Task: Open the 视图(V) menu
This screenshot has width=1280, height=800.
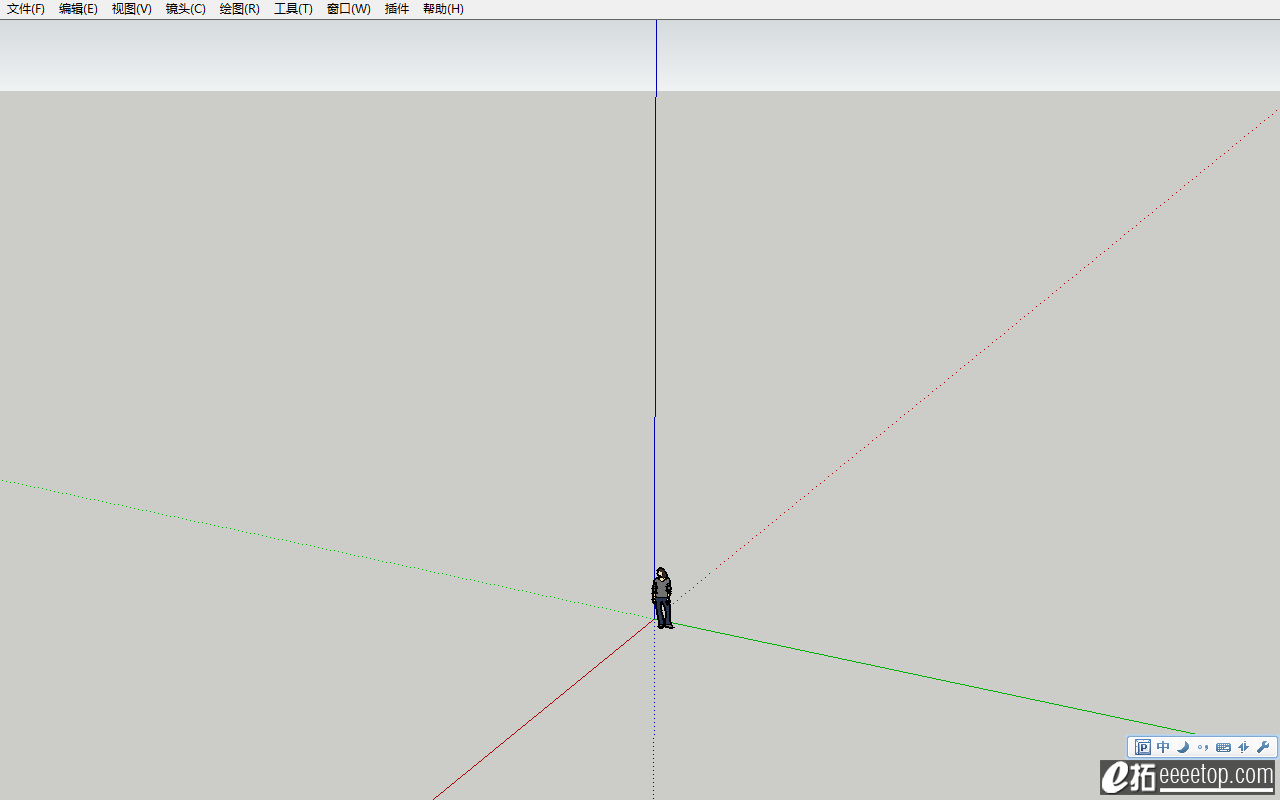Action: [x=131, y=9]
